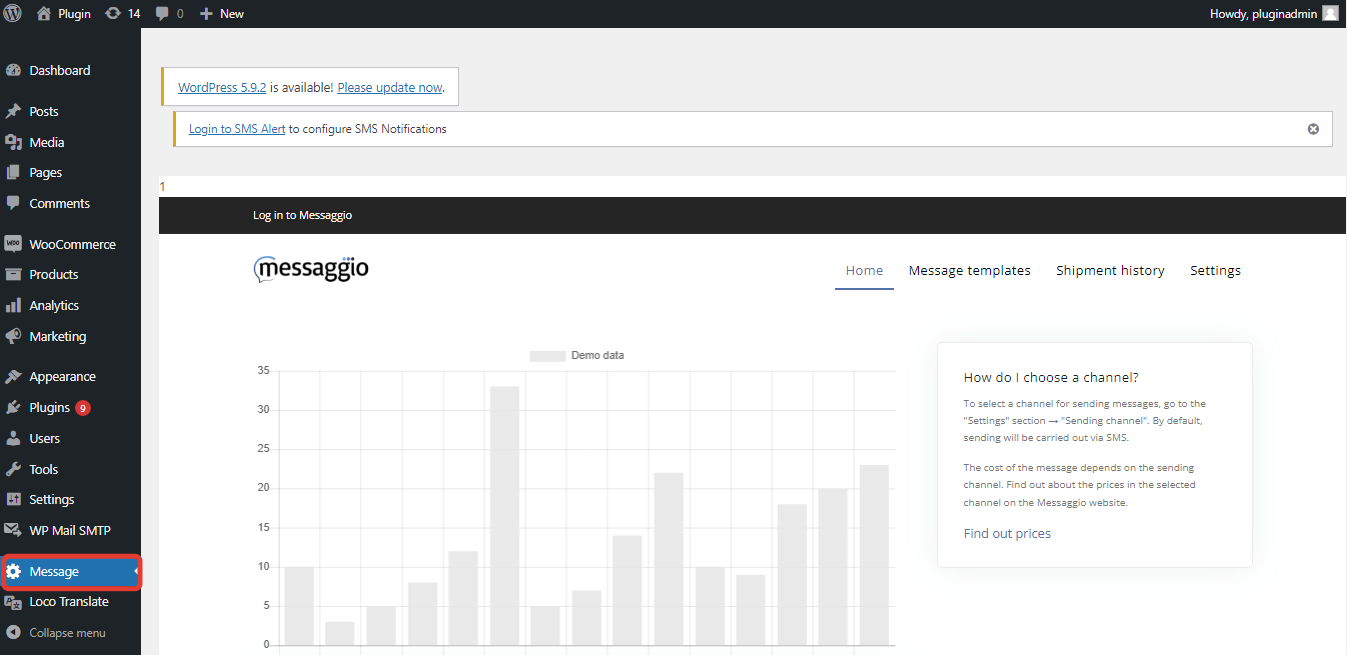Image resolution: width=1347 pixels, height=655 pixels.
Task: Click the Find out prices link
Action: pos(1007,533)
